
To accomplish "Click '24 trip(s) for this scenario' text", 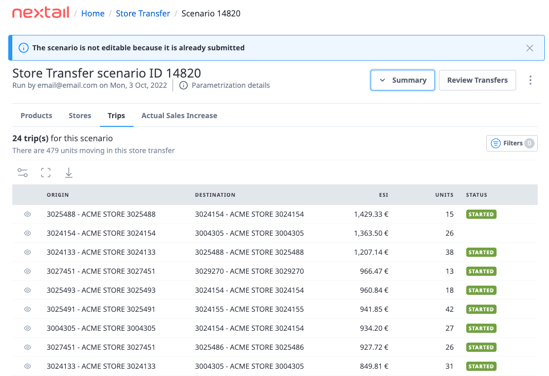I will (63, 138).
